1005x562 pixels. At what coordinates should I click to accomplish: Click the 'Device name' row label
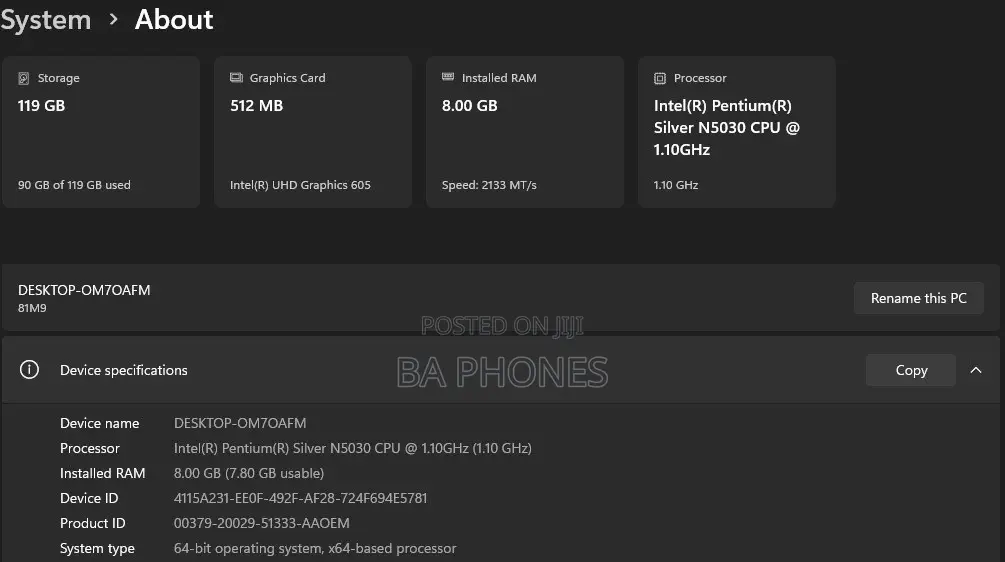(x=99, y=424)
